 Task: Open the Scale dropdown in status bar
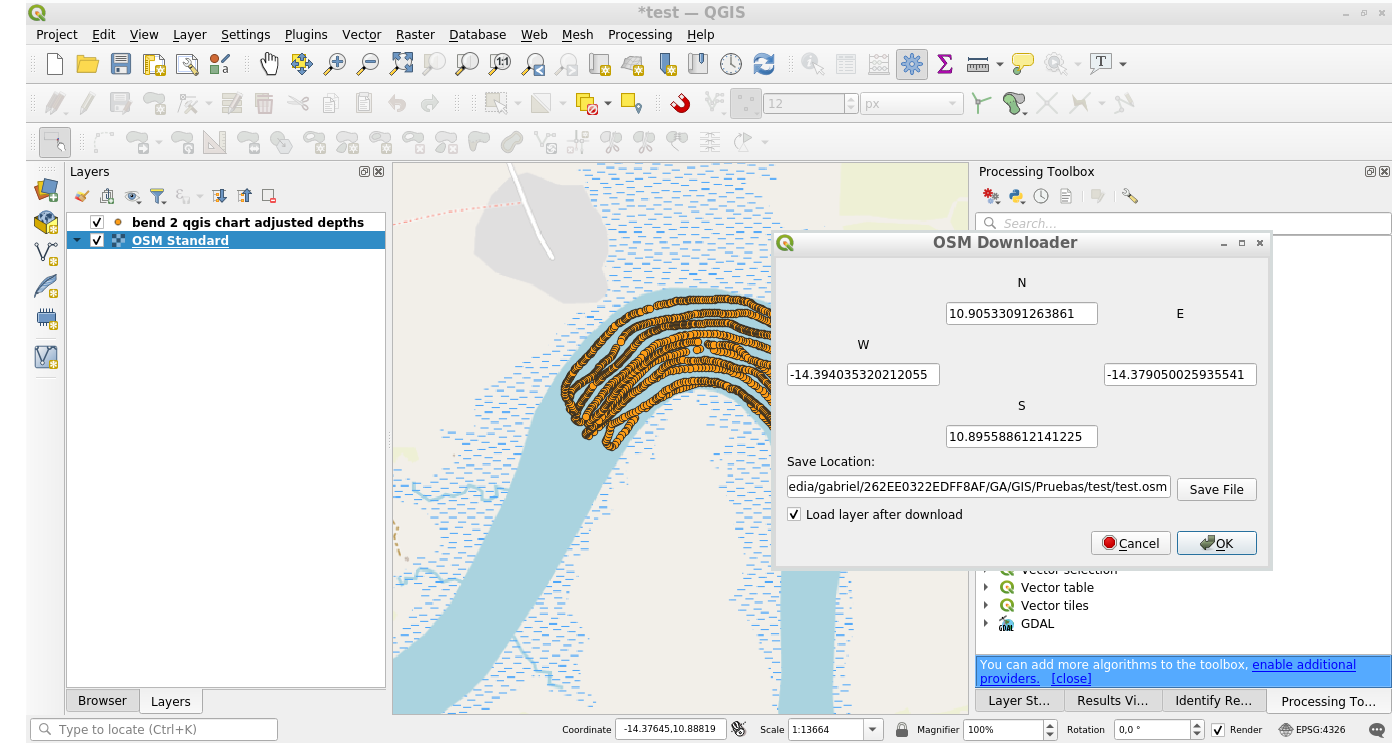pyautogui.click(x=873, y=730)
